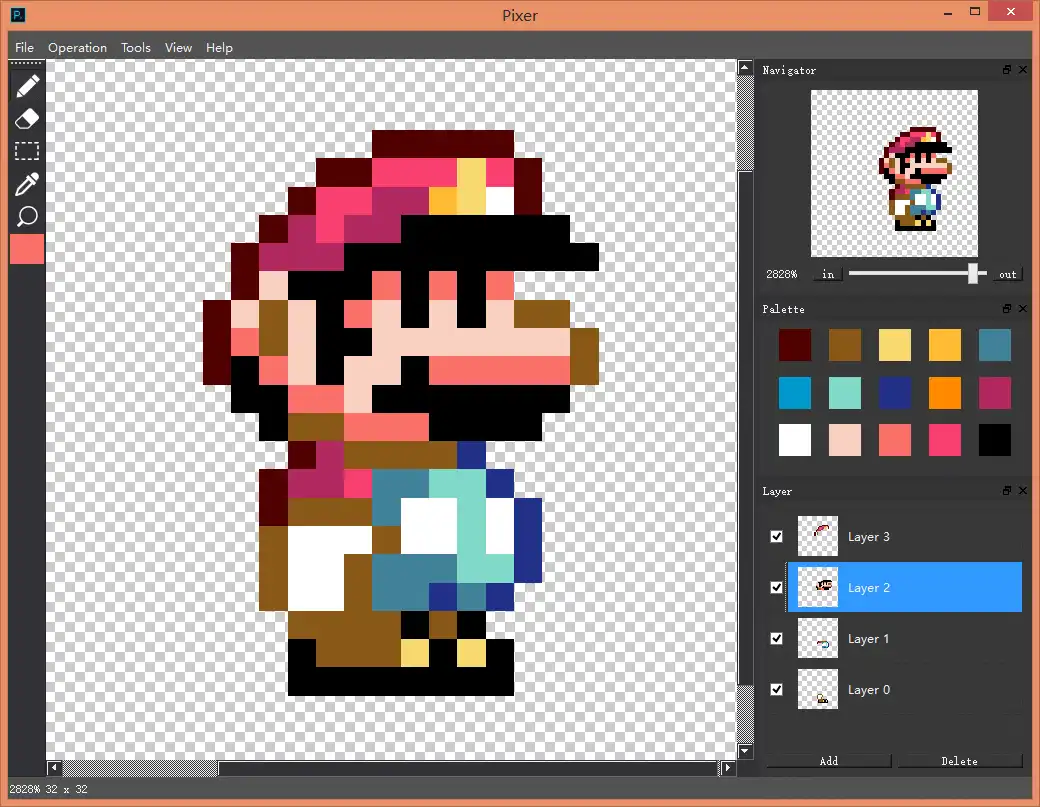1040x807 pixels.
Task: Click the Layer 1 thumbnail
Action: pyautogui.click(x=818, y=639)
